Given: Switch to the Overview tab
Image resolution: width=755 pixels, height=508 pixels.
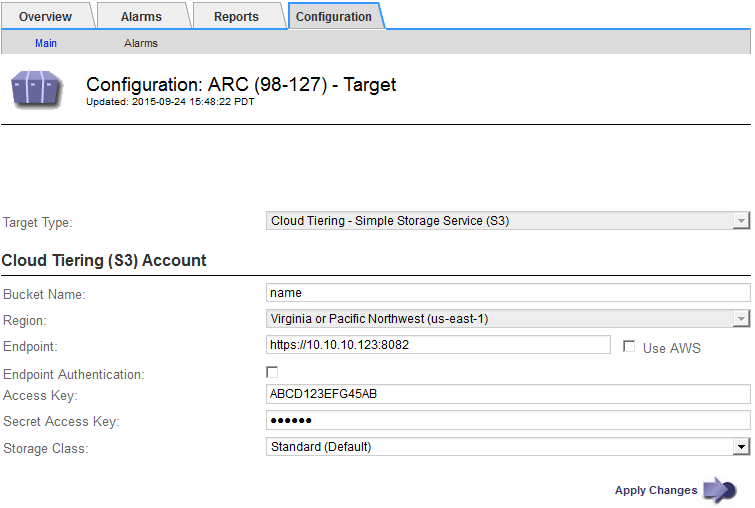Looking at the screenshot, I should [x=45, y=17].
